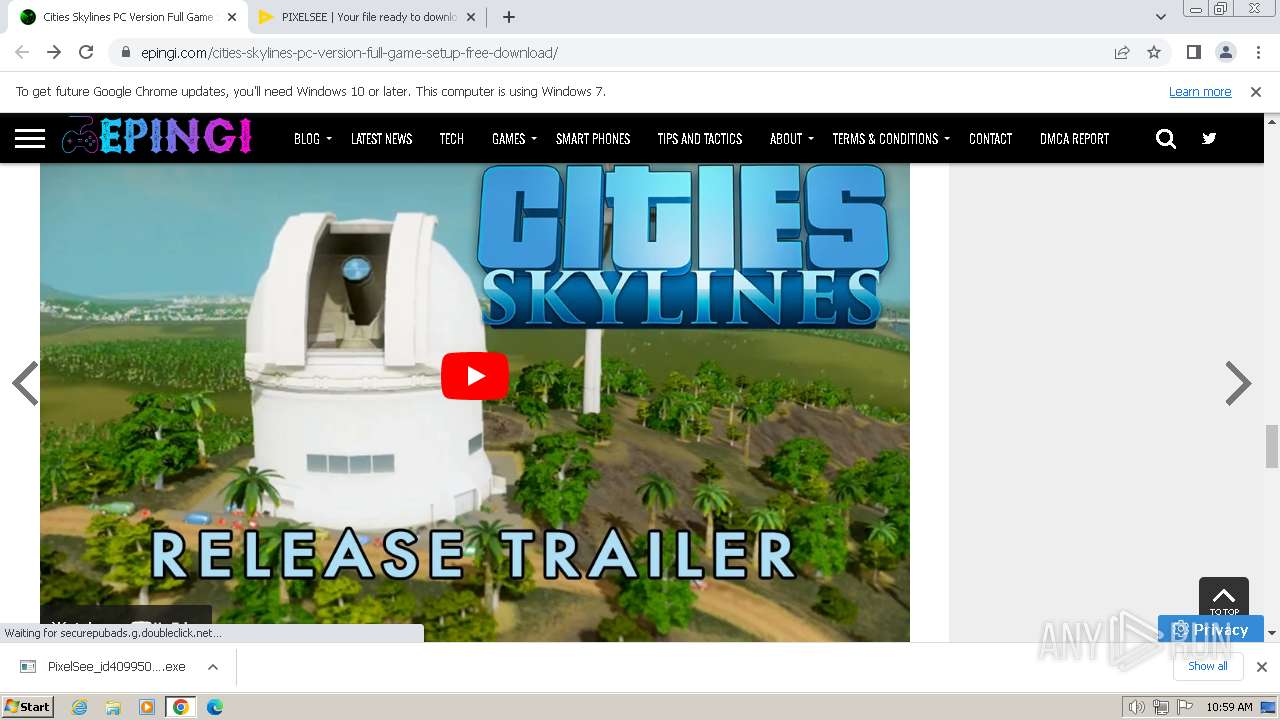Image resolution: width=1280 pixels, height=720 pixels.
Task: Click browser back arrow
Action: (x=22, y=53)
